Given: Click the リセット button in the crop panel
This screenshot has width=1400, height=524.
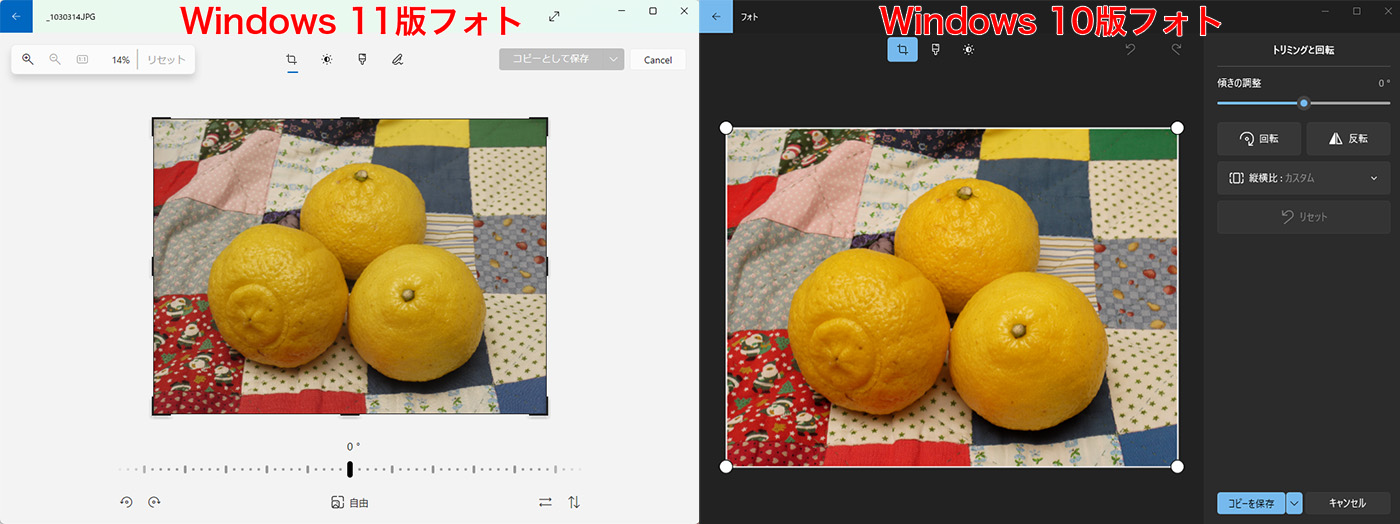Looking at the screenshot, I should 1303,216.
